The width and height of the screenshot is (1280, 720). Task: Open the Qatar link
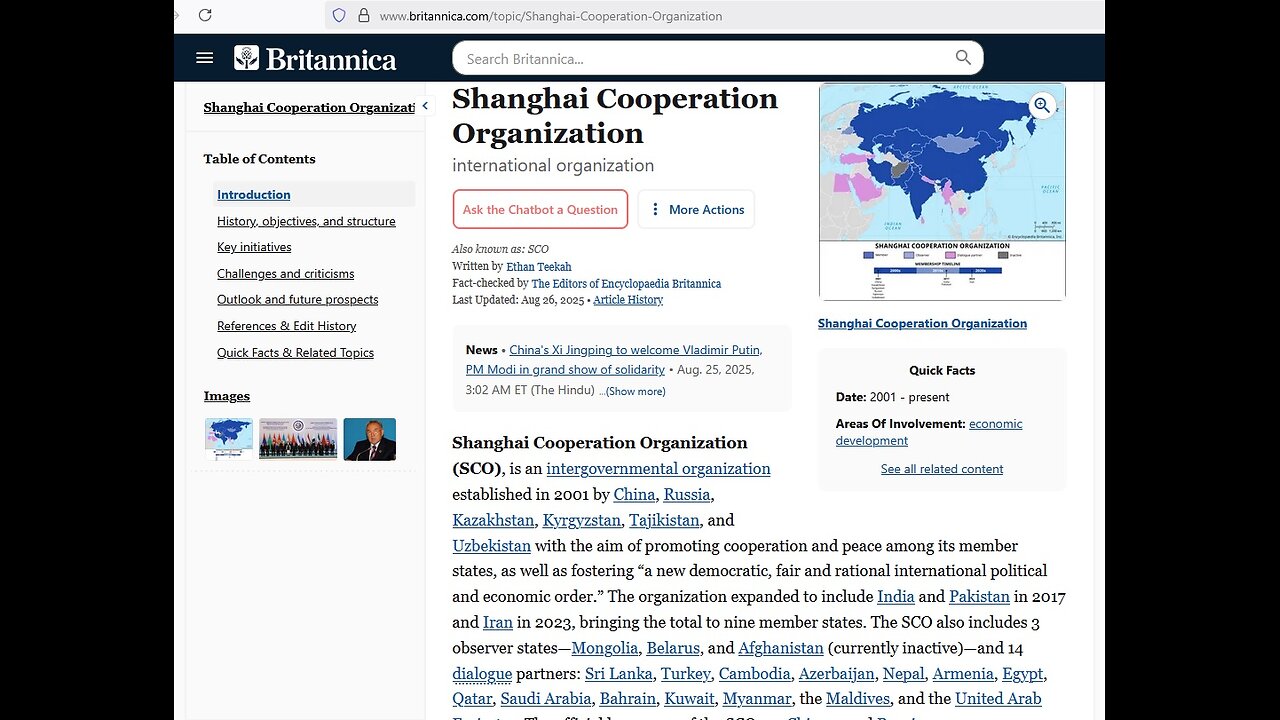click(472, 699)
